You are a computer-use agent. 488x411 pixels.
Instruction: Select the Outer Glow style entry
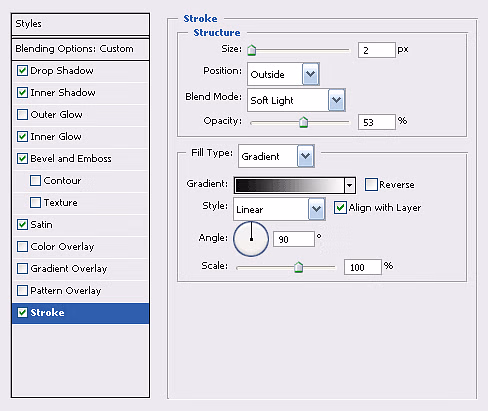[56, 115]
